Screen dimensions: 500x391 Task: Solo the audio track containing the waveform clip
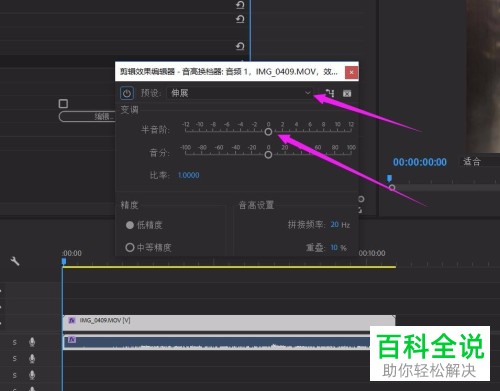[15, 342]
